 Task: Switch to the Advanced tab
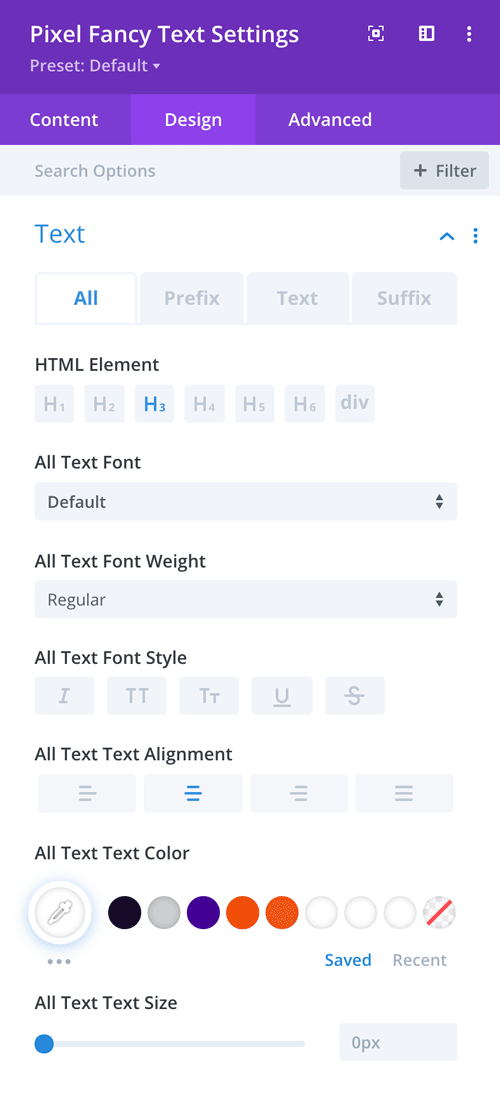click(x=330, y=119)
